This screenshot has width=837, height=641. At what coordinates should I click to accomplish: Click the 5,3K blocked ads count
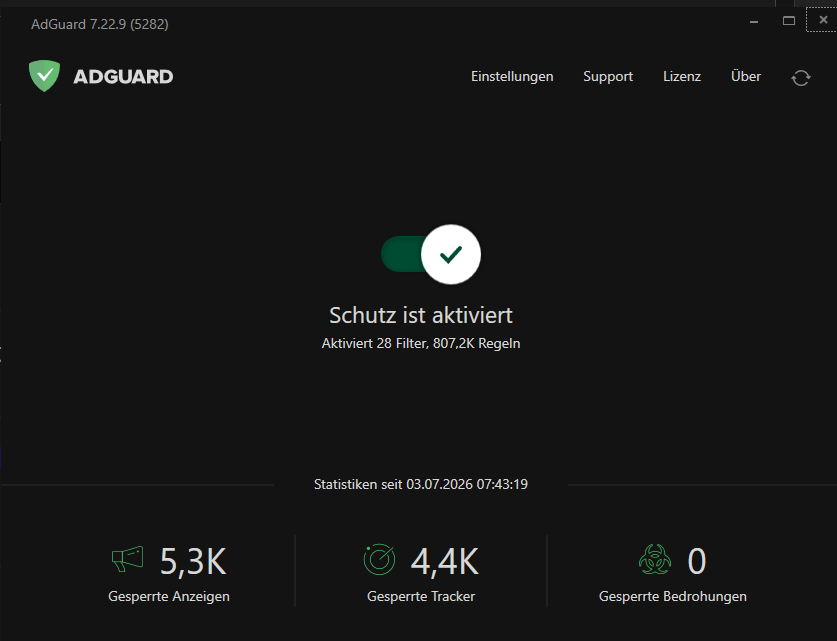pyautogui.click(x=193, y=561)
